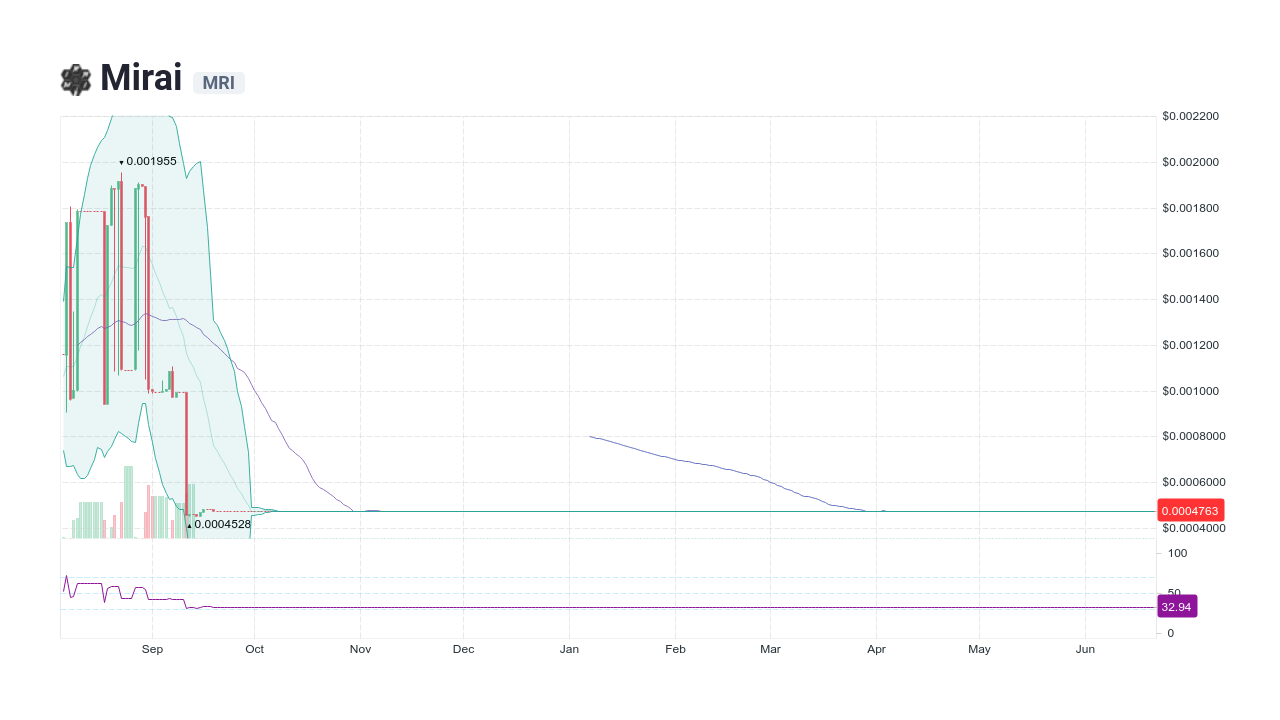Click the Jan label on the time axis
Image resolution: width=1280 pixels, height=720 pixels.
click(569, 649)
